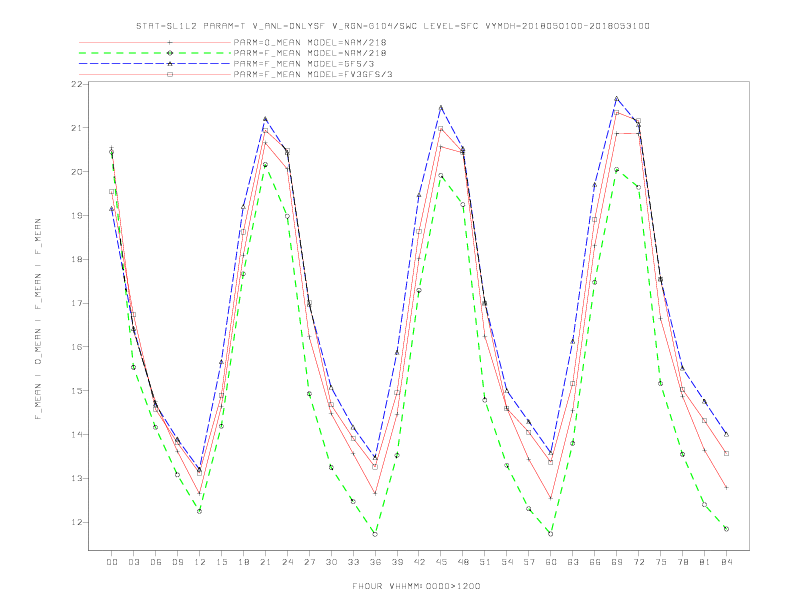Click the blue dashed legend line sample
The width and height of the screenshot is (792, 612).
(x=155, y=64)
